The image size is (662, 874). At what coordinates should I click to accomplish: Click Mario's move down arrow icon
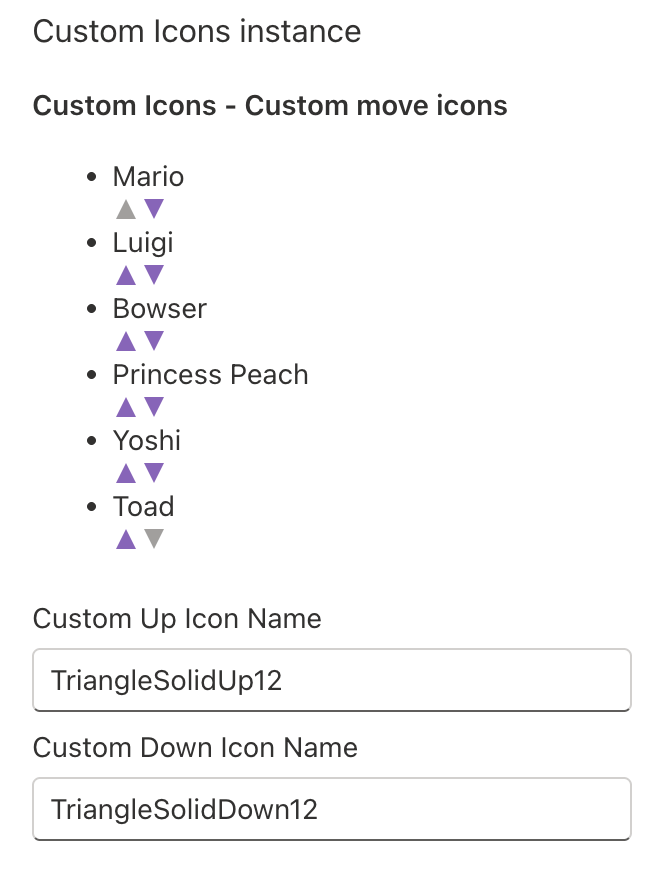coord(154,209)
